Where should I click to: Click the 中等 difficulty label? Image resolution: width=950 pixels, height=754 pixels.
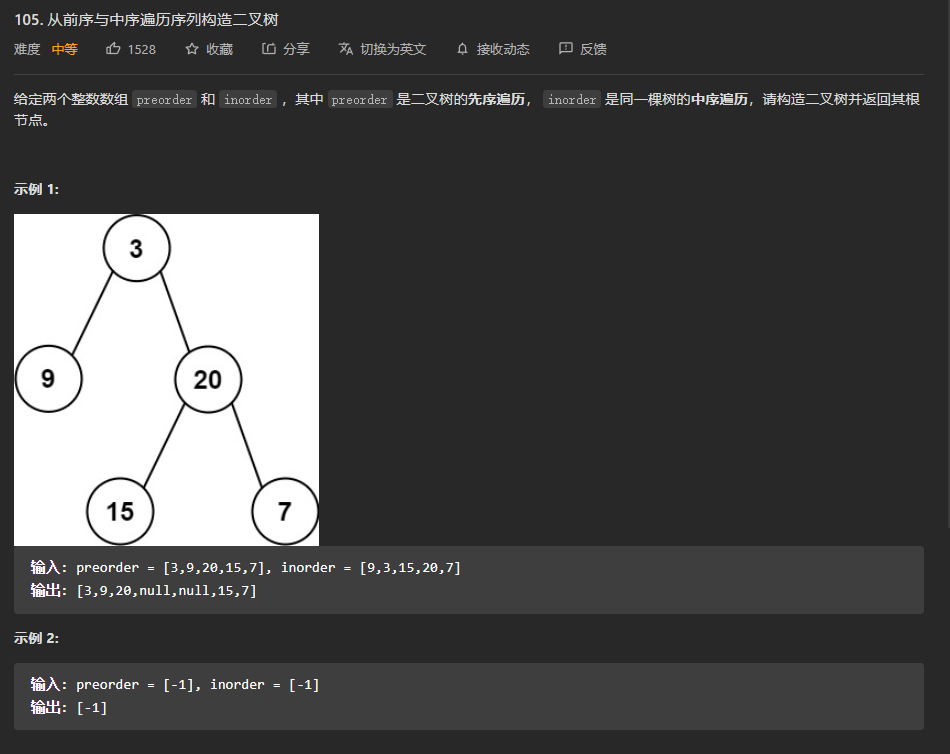tap(65, 49)
